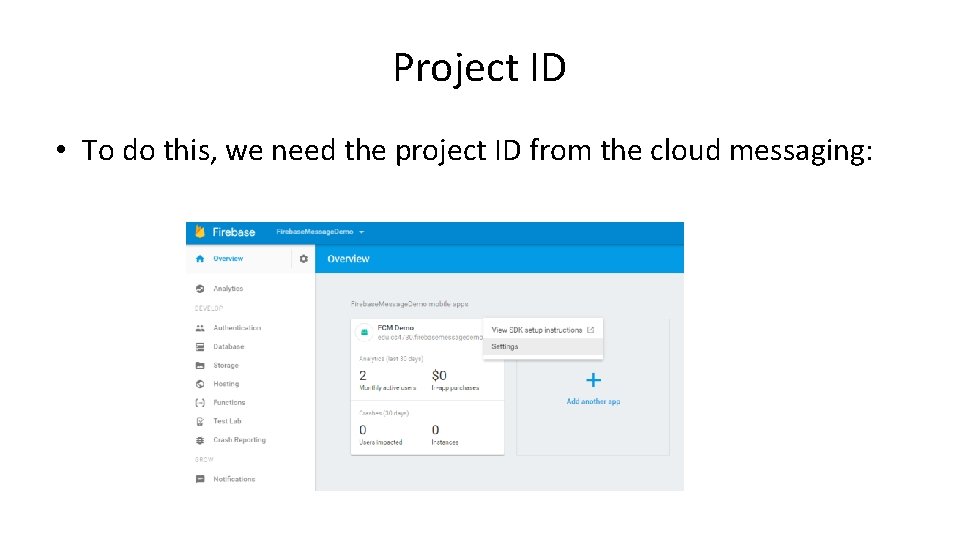
Task: Click the 2 monthly active users value
Action: coord(362,375)
